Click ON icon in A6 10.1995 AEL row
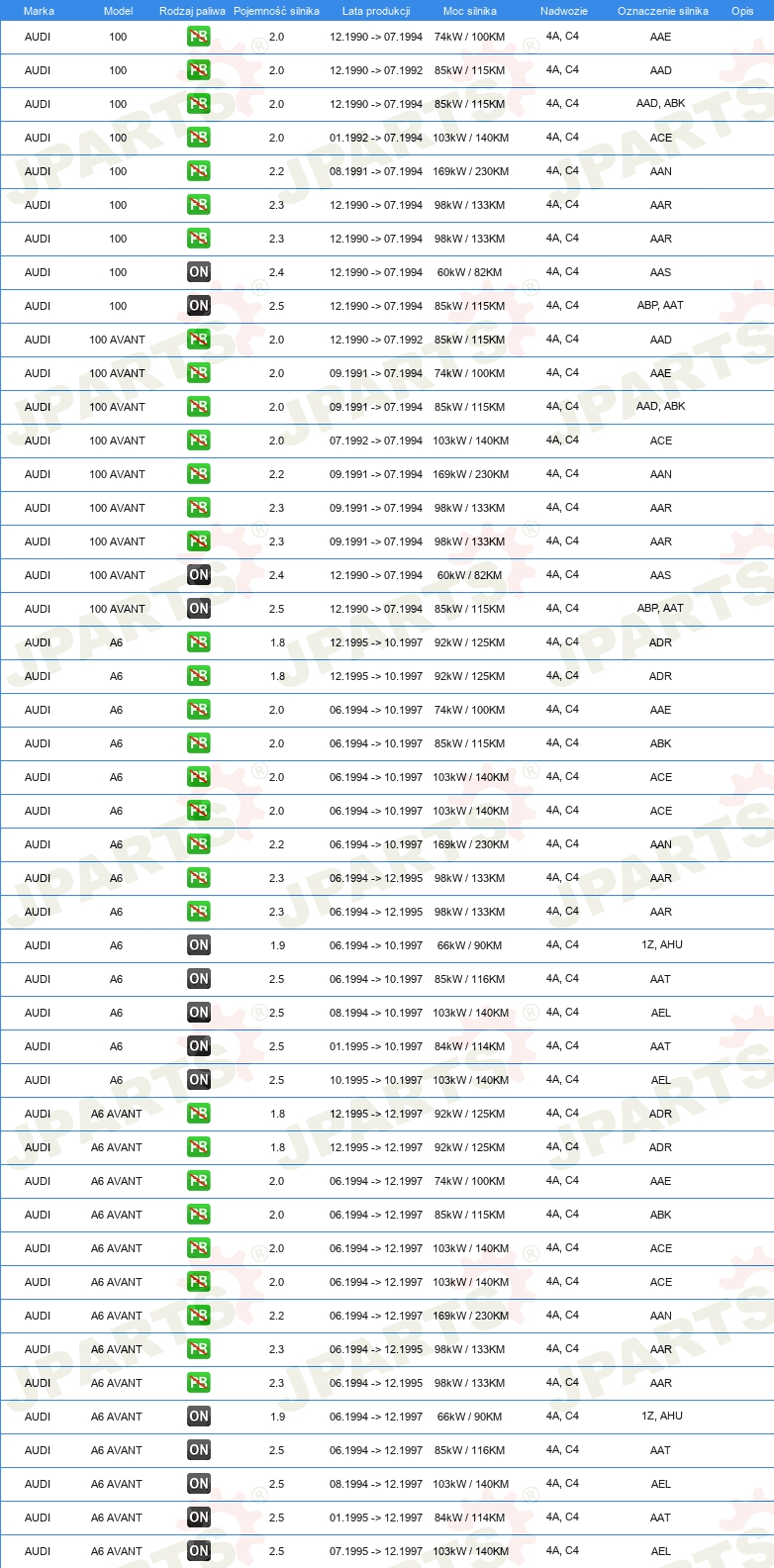The height and width of the screenshot is (1568, 774). pos(199,1080)
